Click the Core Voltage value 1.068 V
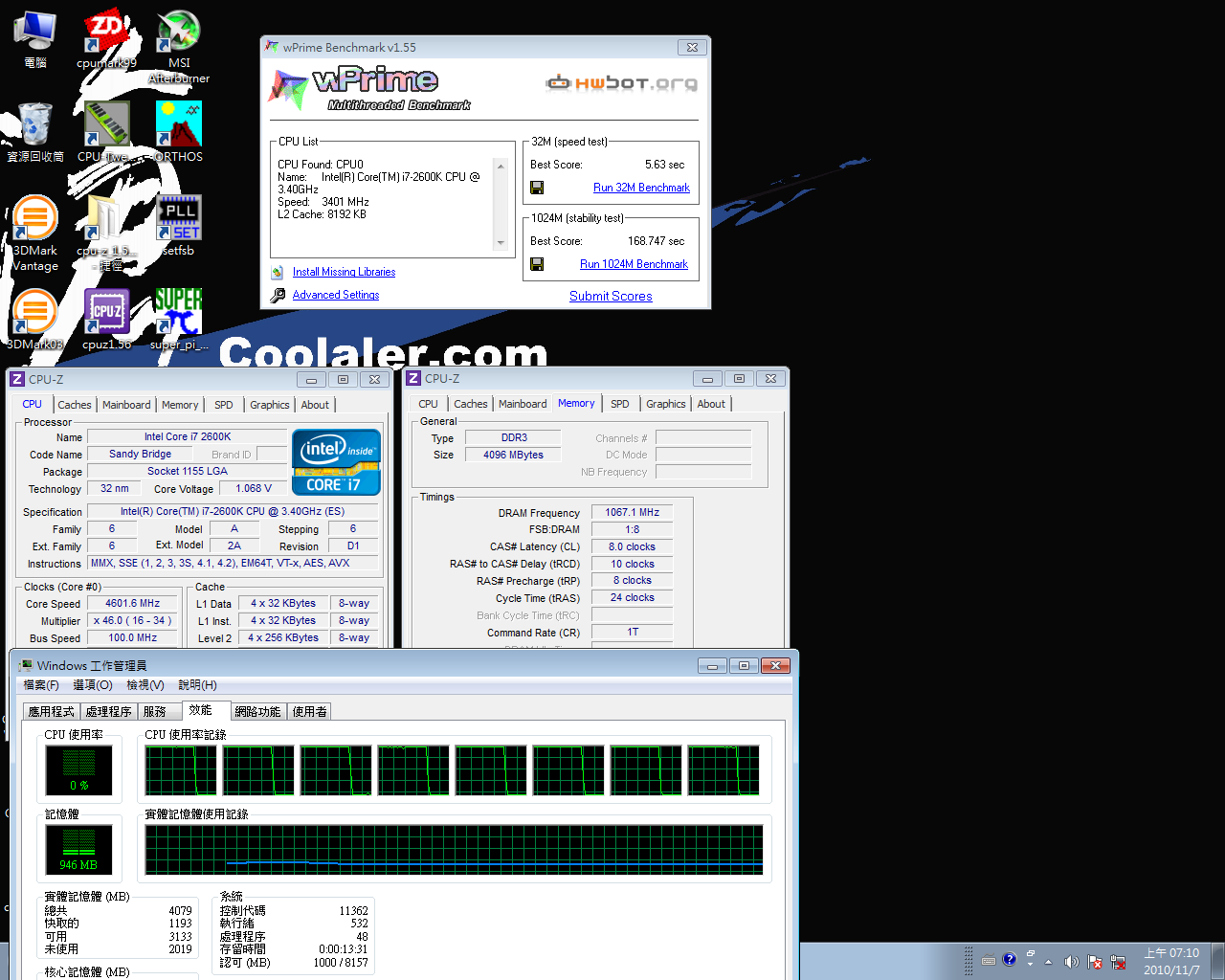Screen dimensions: 1225x980 coord(254,488)
